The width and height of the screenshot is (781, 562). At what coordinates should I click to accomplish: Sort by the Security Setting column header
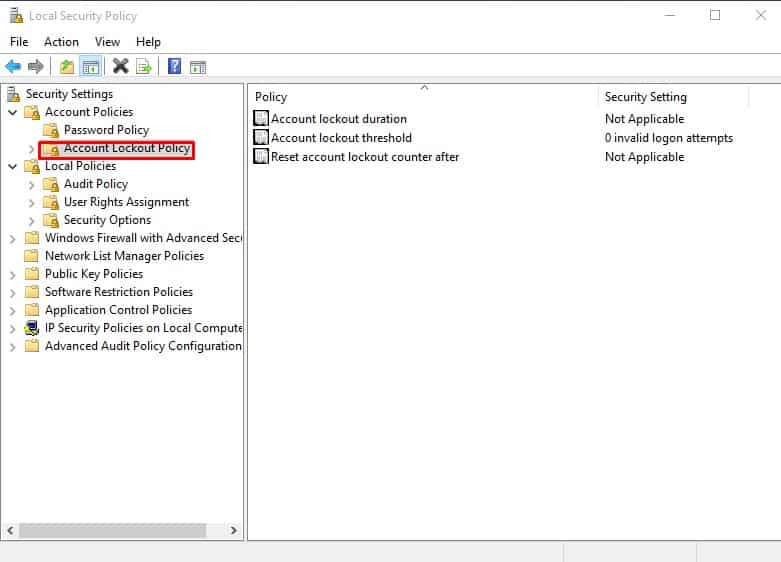tap(673, 97)
